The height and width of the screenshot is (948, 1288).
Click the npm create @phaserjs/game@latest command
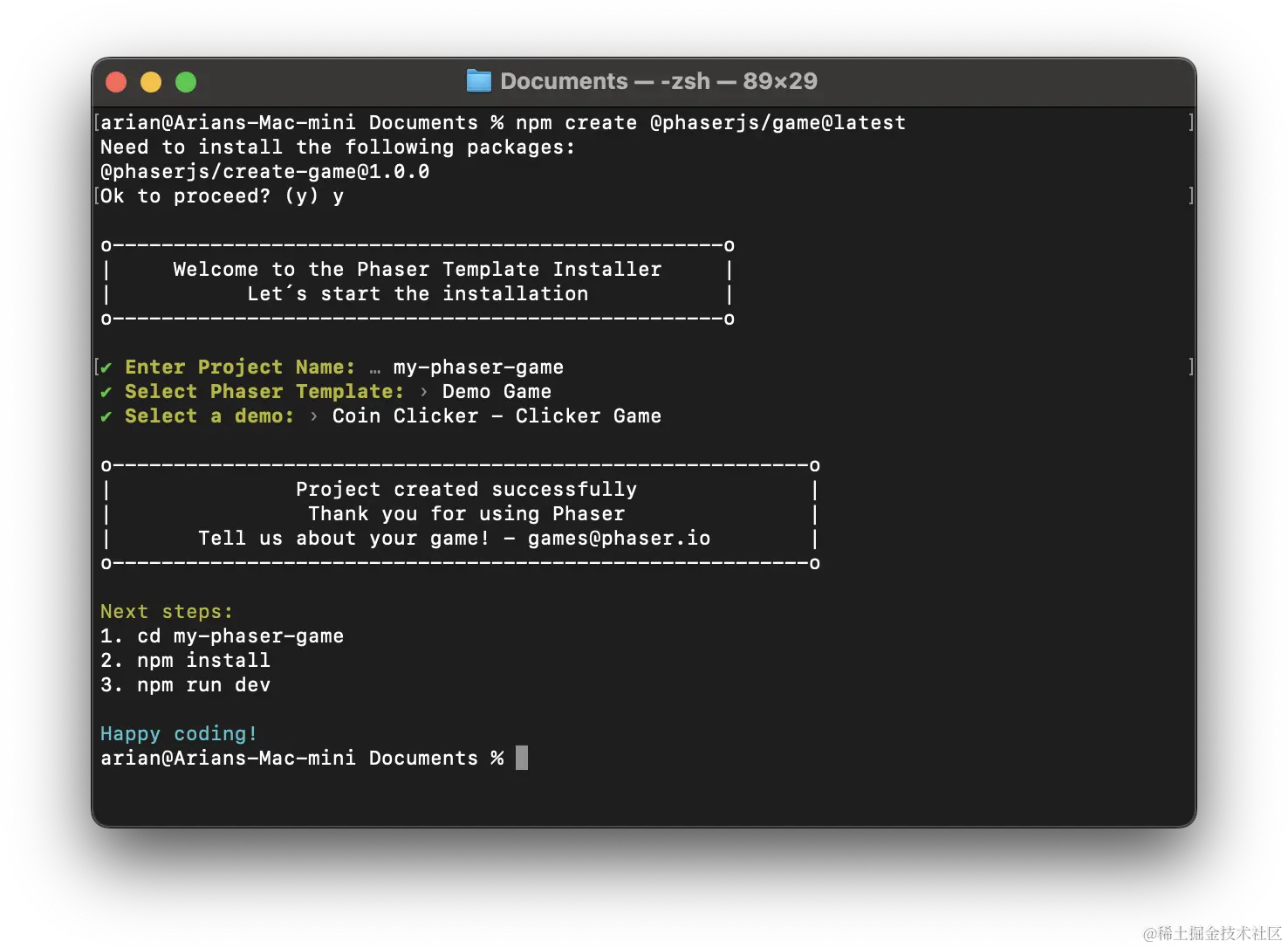[710, 123]
